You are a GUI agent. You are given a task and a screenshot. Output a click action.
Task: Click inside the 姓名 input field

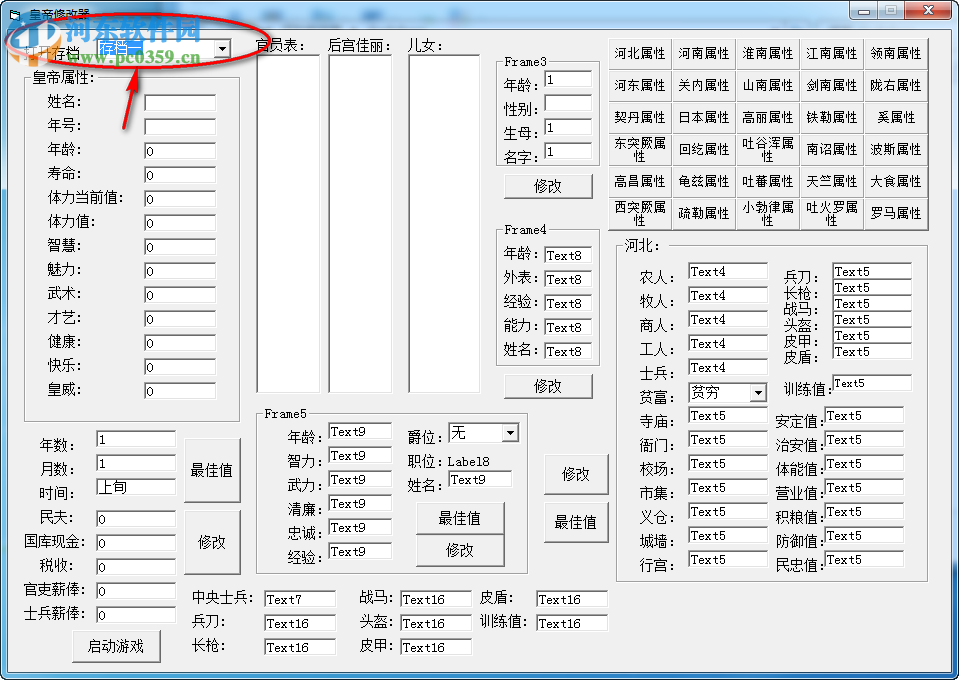click(x=178, y=103)
